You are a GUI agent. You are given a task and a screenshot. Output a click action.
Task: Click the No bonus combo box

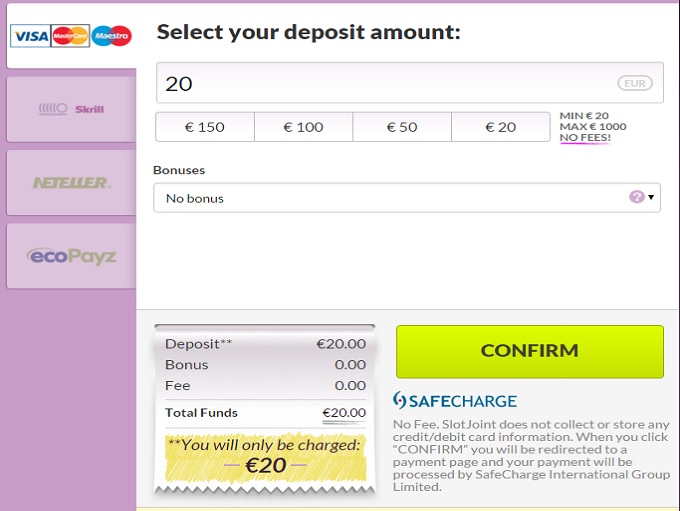390,198
